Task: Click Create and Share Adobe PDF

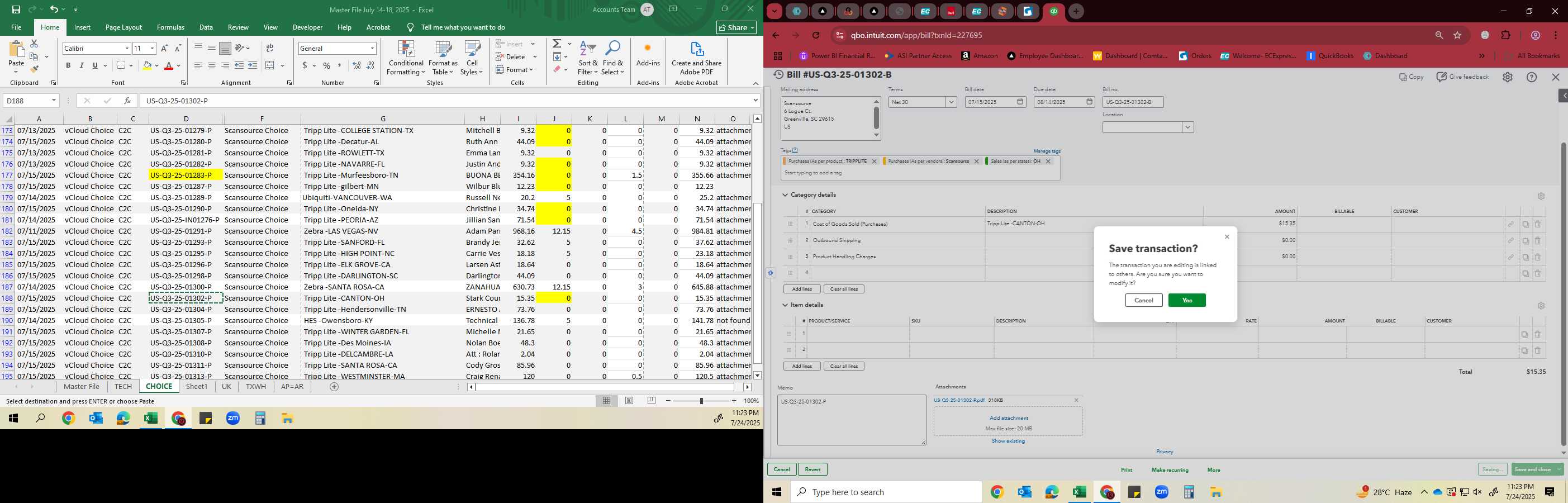Action: tap(696, 58)
